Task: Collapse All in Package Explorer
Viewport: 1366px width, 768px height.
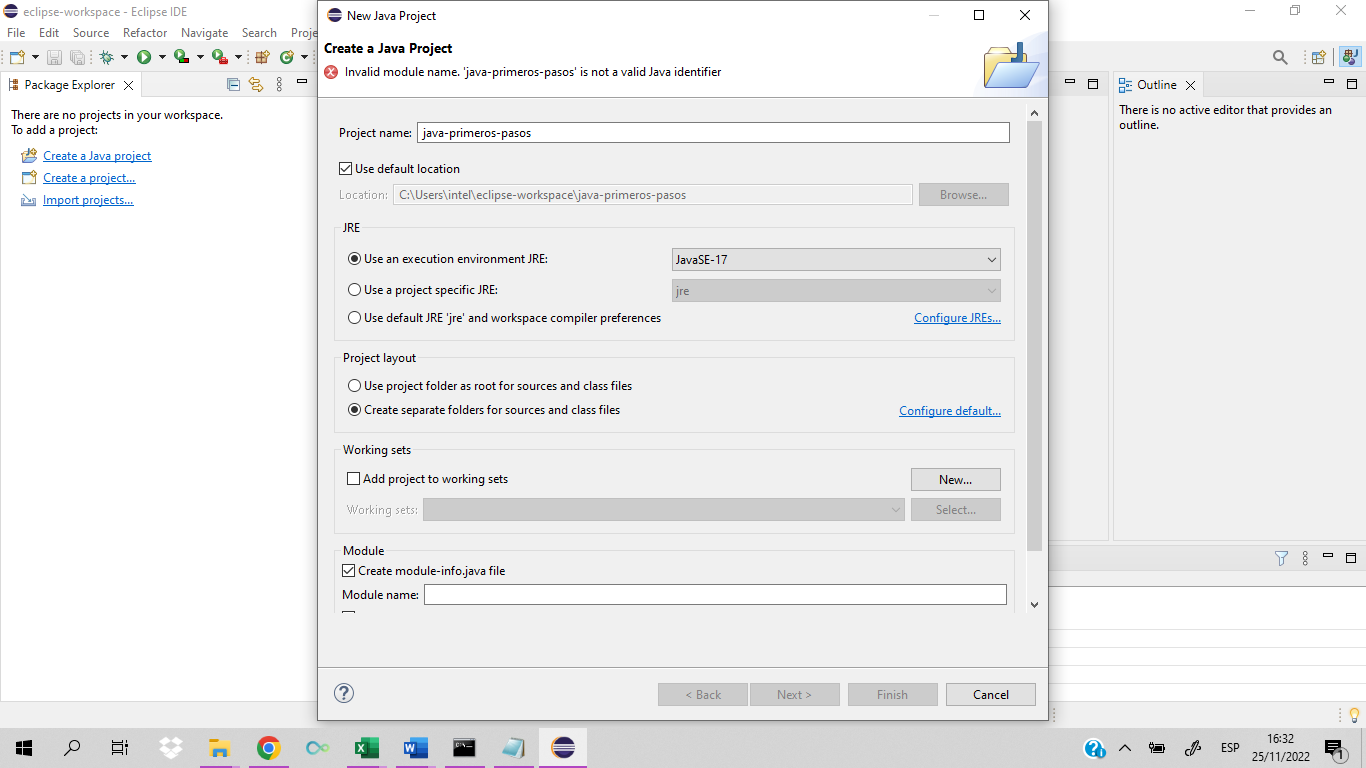Action: 233,85
